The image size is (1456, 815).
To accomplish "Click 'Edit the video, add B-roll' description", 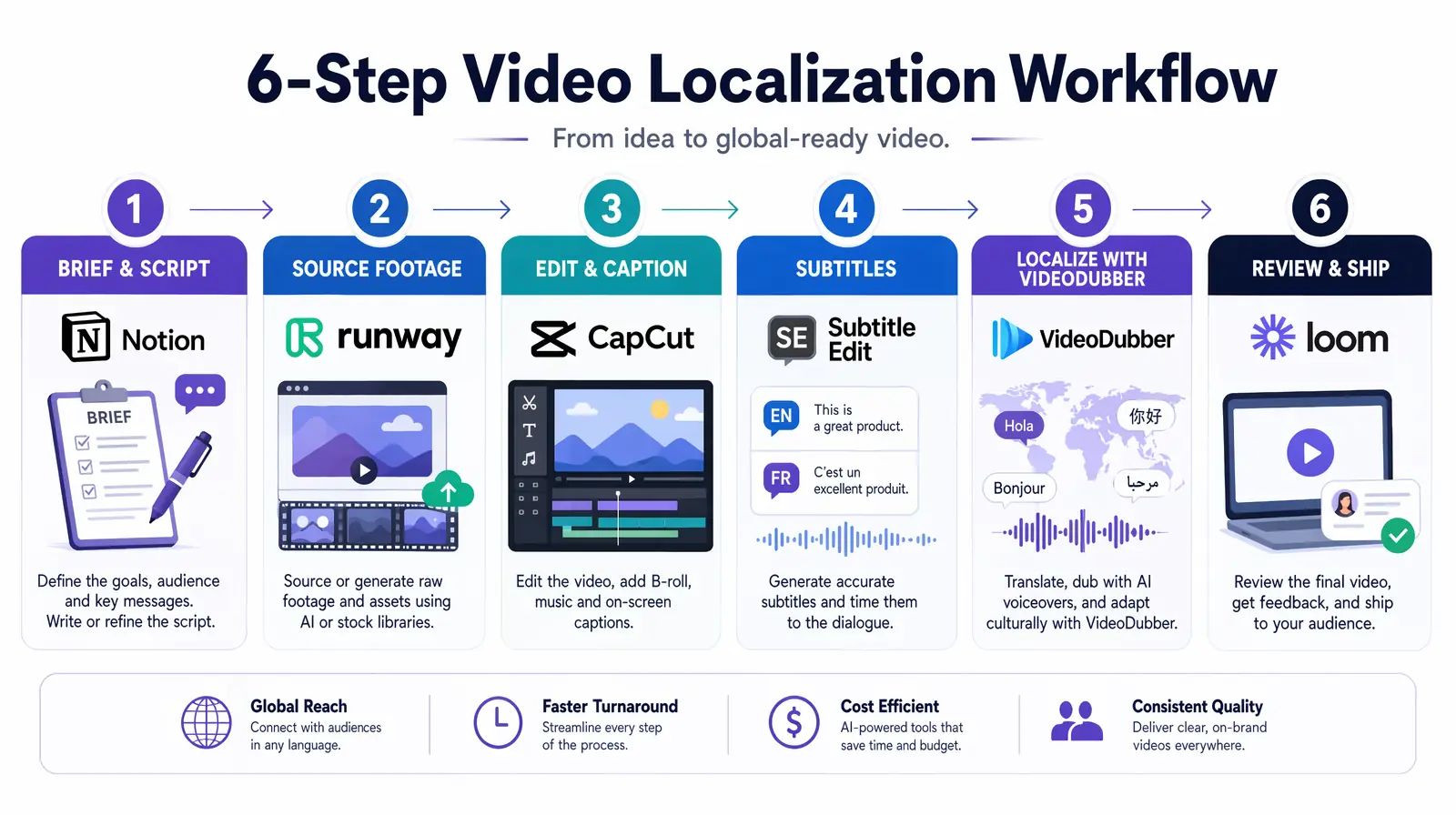I will (603, 601).
